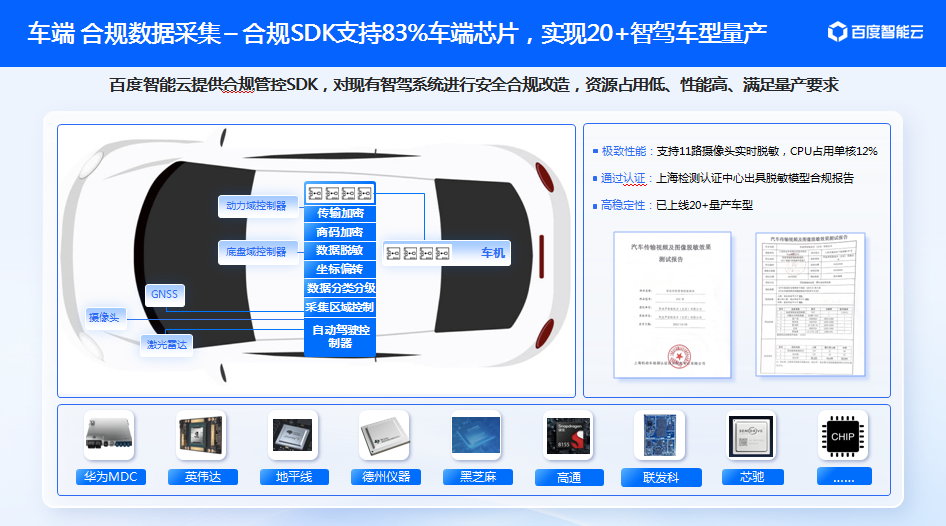Click the 采集区域控制 module
Image resolution: width=946 pixels, height=526 pixels.
tap(340, 307)
